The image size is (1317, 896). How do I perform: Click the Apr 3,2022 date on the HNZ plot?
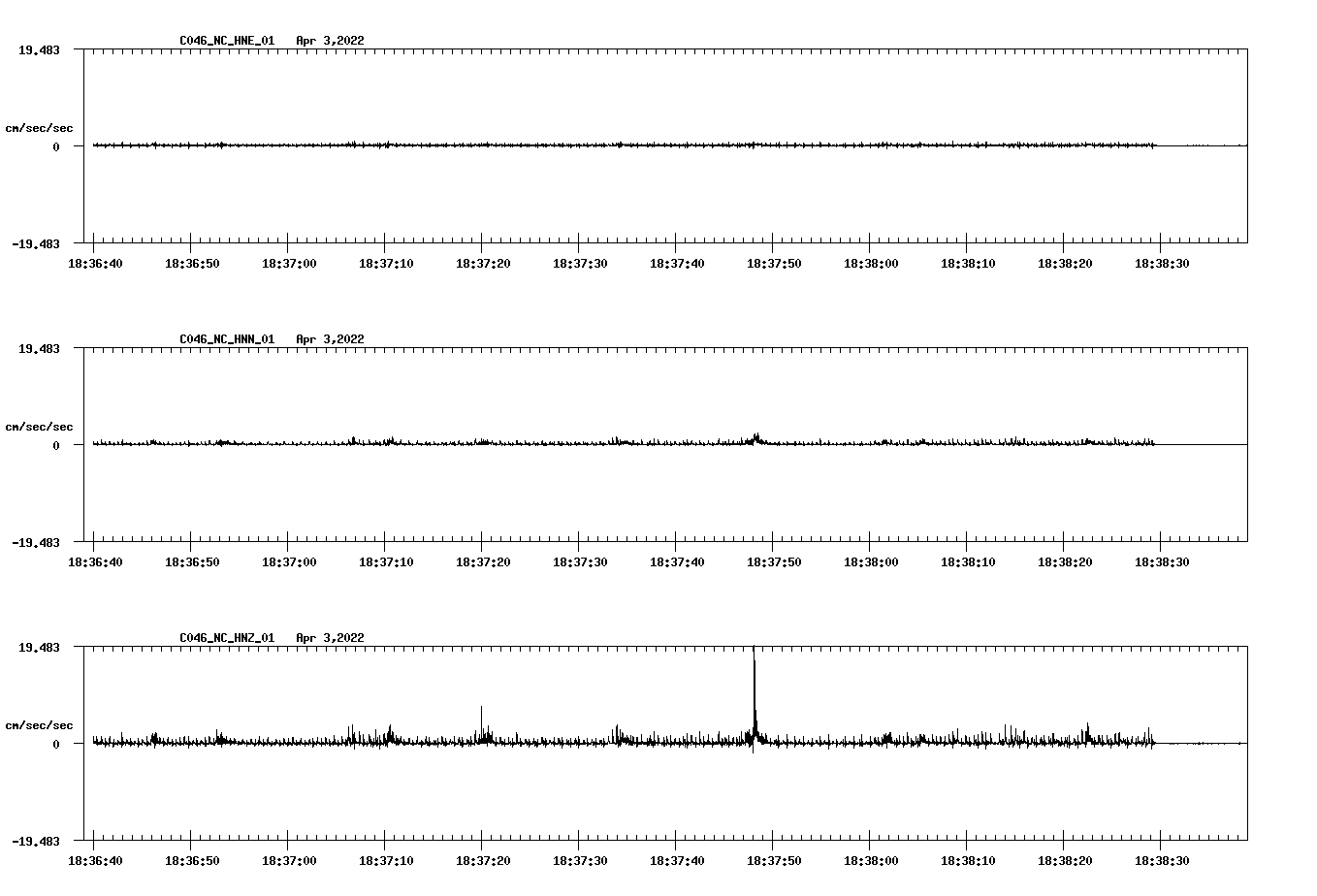(331, 638)
